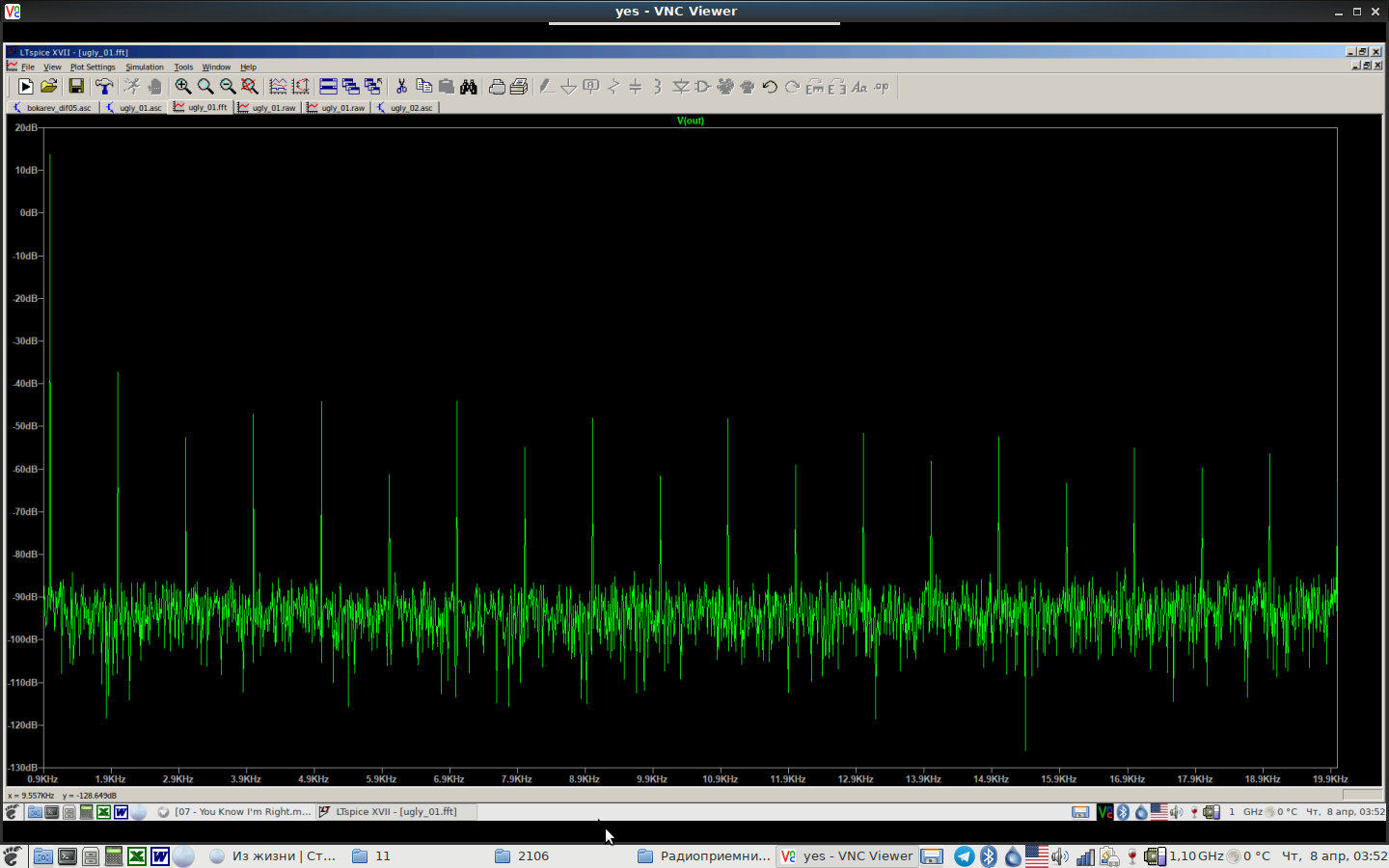The width and height of the screenshot is (1389, 868).
Task: Click the Cut scissors icon
Action: coord(401,87)
